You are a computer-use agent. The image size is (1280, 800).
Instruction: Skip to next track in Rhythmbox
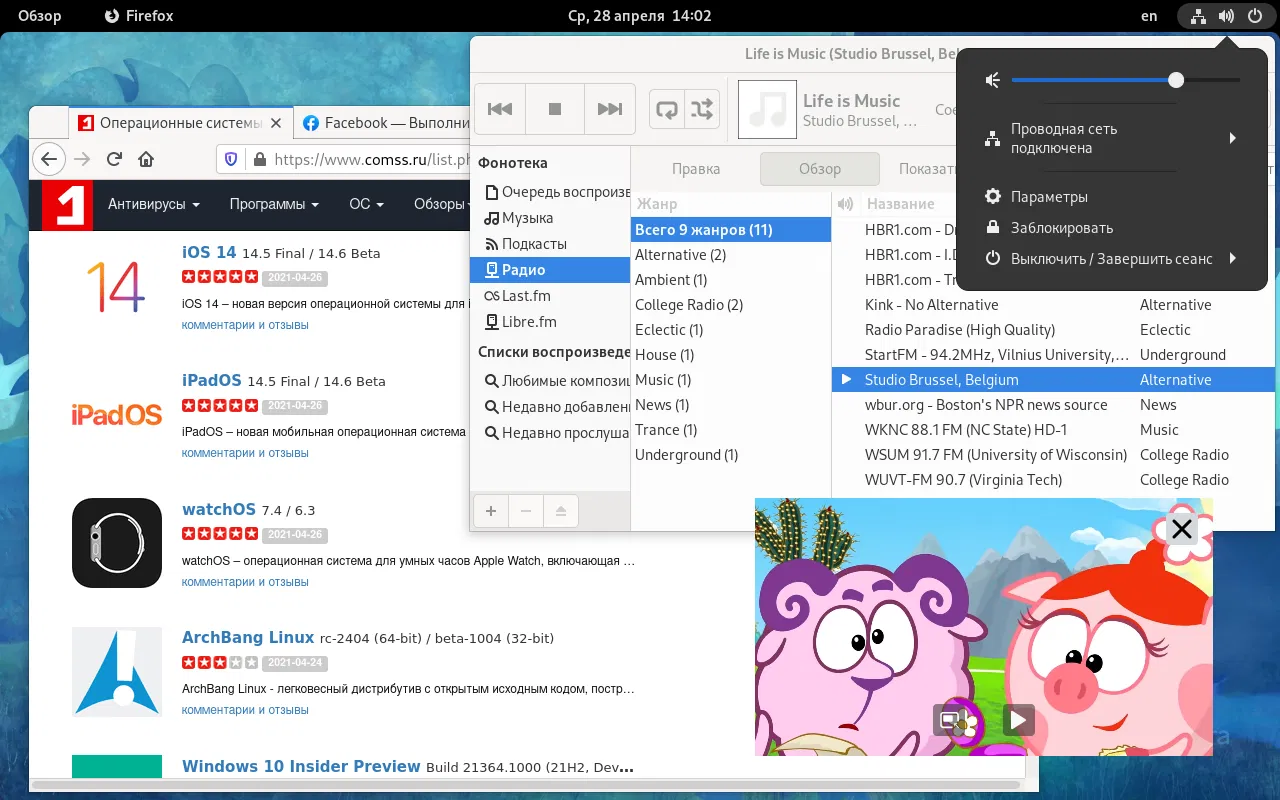pyautogui.click(x=609, y=109)
